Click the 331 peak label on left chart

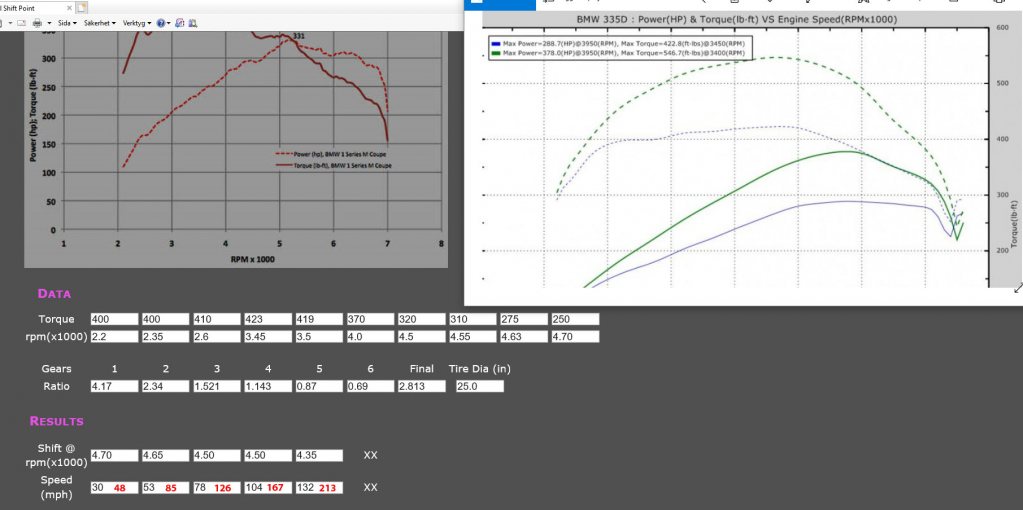[299, 36]
